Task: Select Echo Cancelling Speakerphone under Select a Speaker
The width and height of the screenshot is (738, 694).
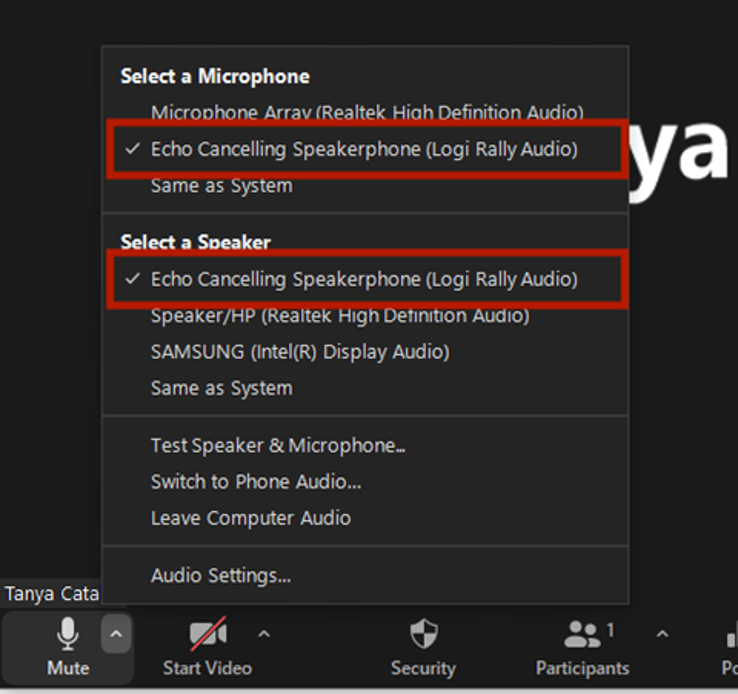Action: point(364,279)
